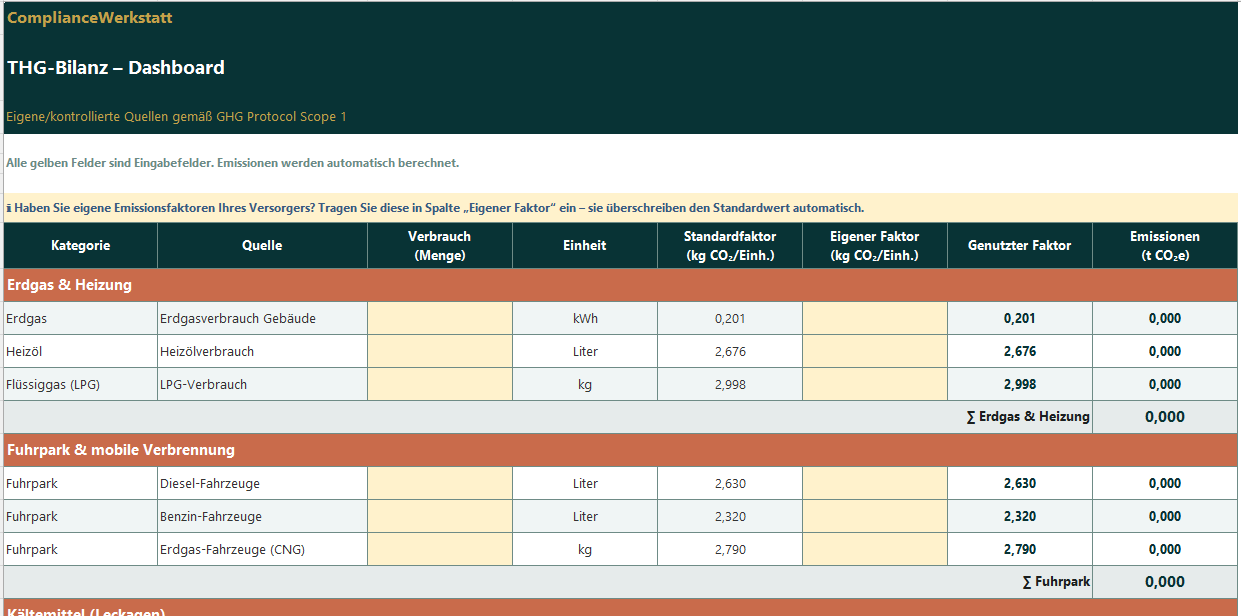The width and height of the screenshot is (1241, 616).
Task: Select the Heizölverbrauch Verbrauch input cell
Action: (x=439, y=352)
